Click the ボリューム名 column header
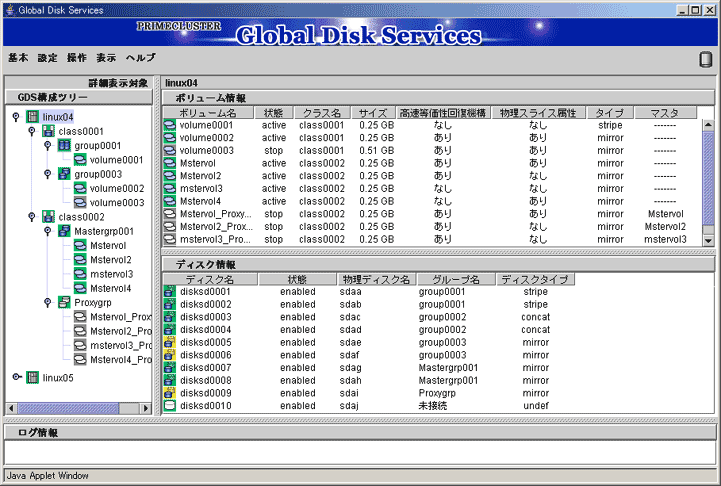721x486 pixels. (208, 113)
